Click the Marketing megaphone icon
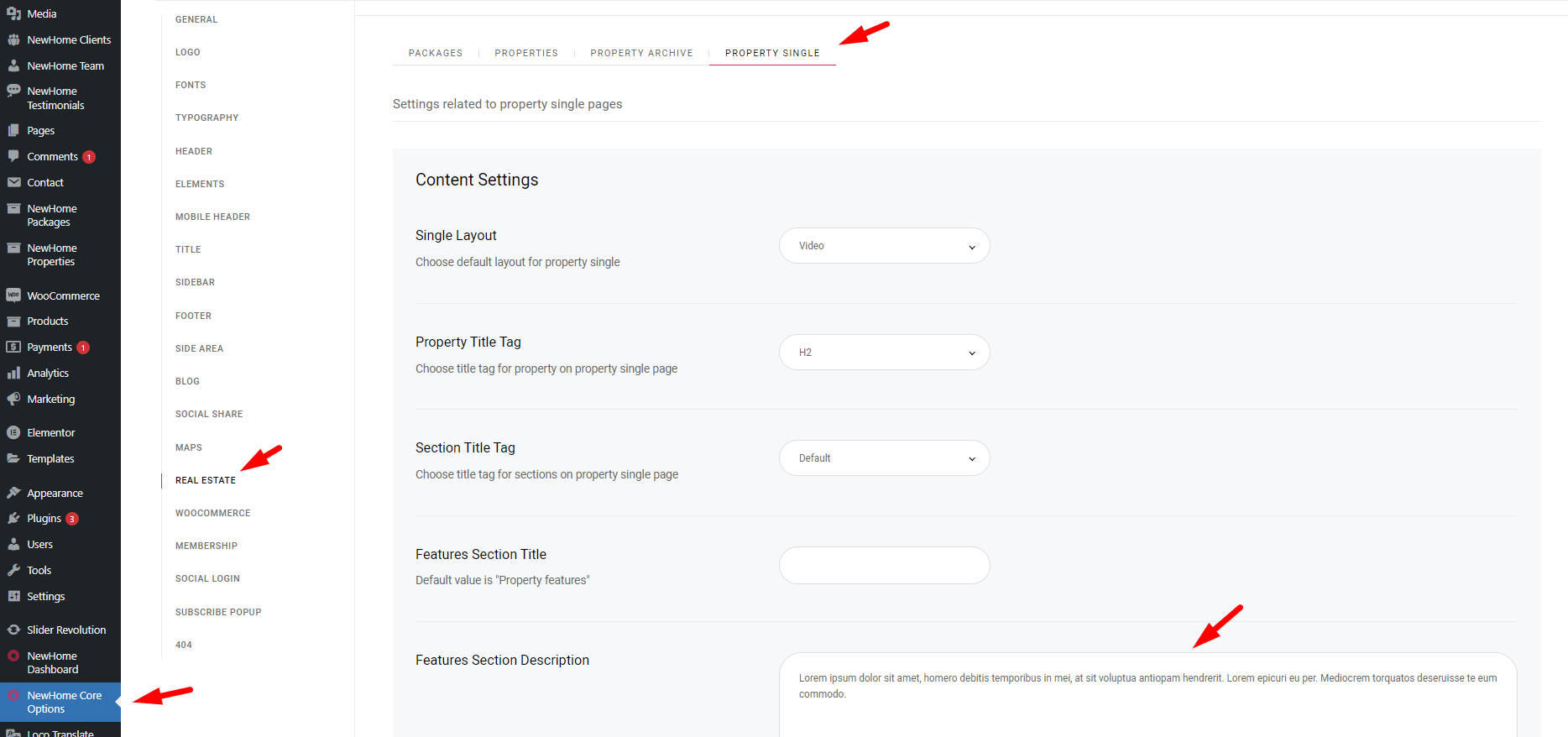The height and width of the screenshot is (737, 1568). [13, 399]
